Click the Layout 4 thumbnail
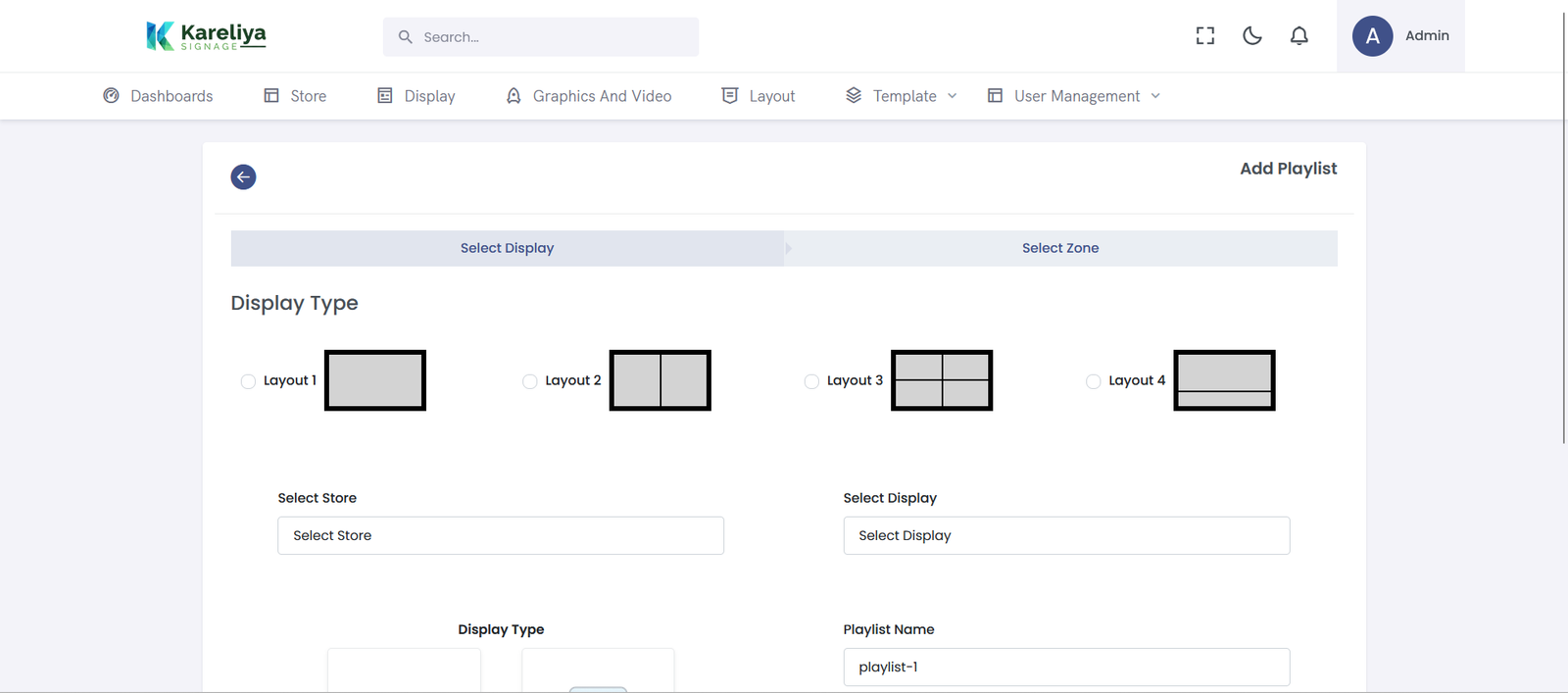Image resolution: width=1568 pixels, height=693 pixels. 1225,380
